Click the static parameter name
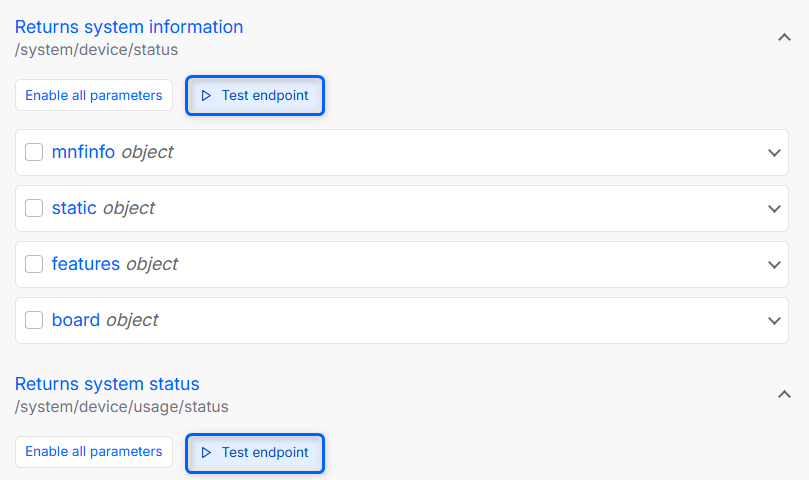Screen dimensions: 809x480 click(x=74, y=208)
